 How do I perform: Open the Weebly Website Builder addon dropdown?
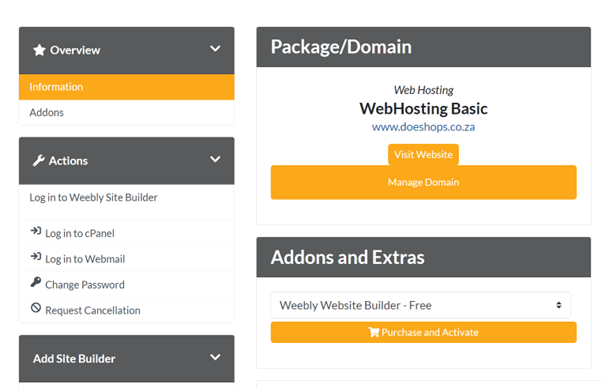(421, 305)
